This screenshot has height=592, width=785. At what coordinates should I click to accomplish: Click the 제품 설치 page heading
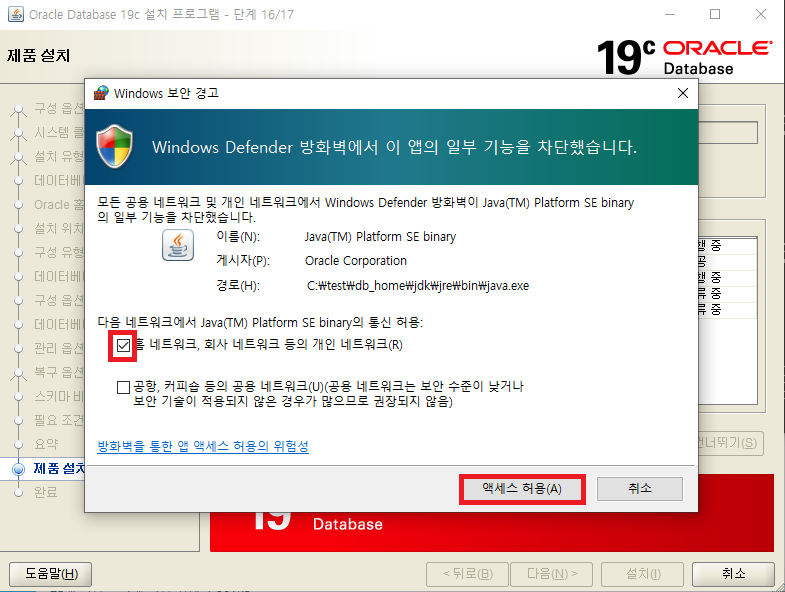point(39,55)
